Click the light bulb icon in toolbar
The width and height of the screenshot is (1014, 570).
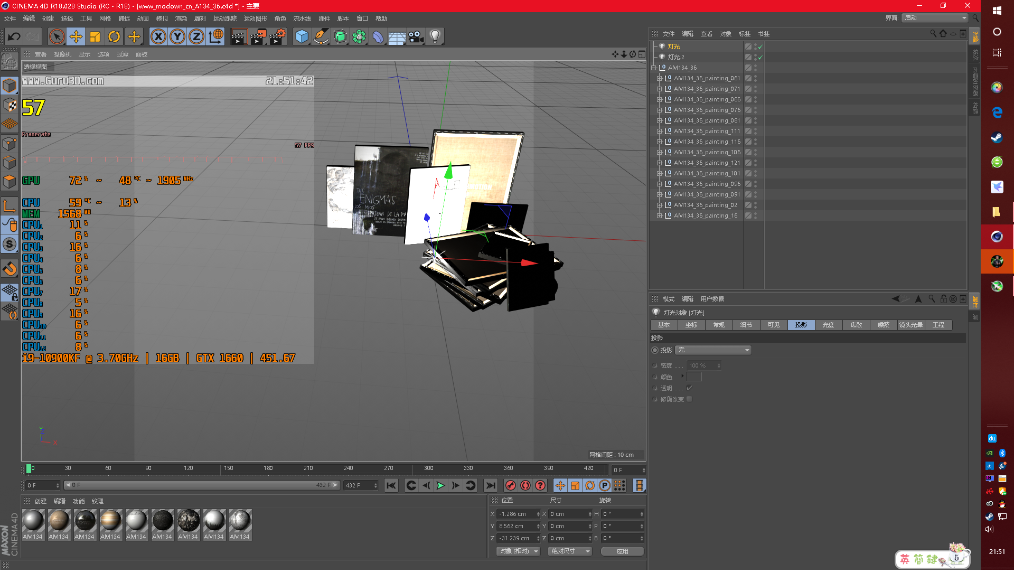pyautogui.click(x=436, y=37)
